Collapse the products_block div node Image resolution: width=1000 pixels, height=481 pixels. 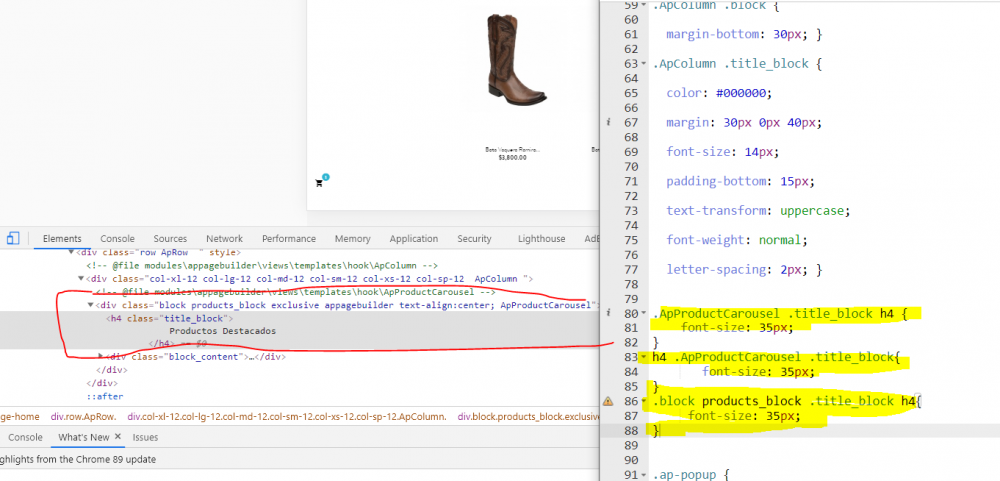(91, 305)
